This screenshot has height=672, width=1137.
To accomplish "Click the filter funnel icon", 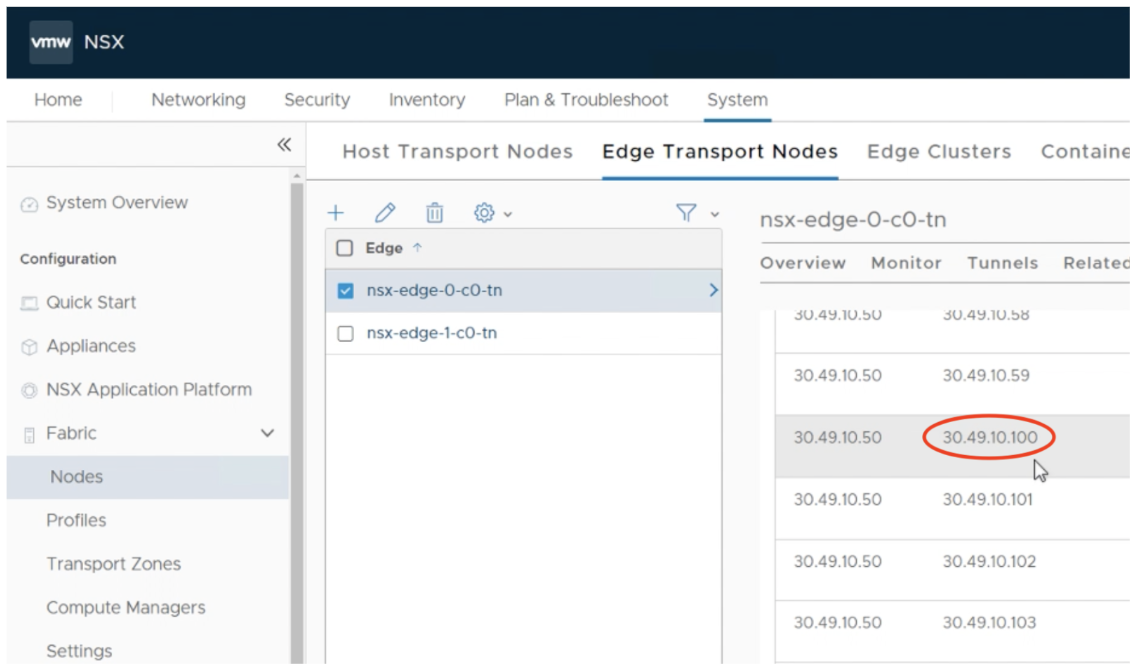I will [x=686, y=212].
